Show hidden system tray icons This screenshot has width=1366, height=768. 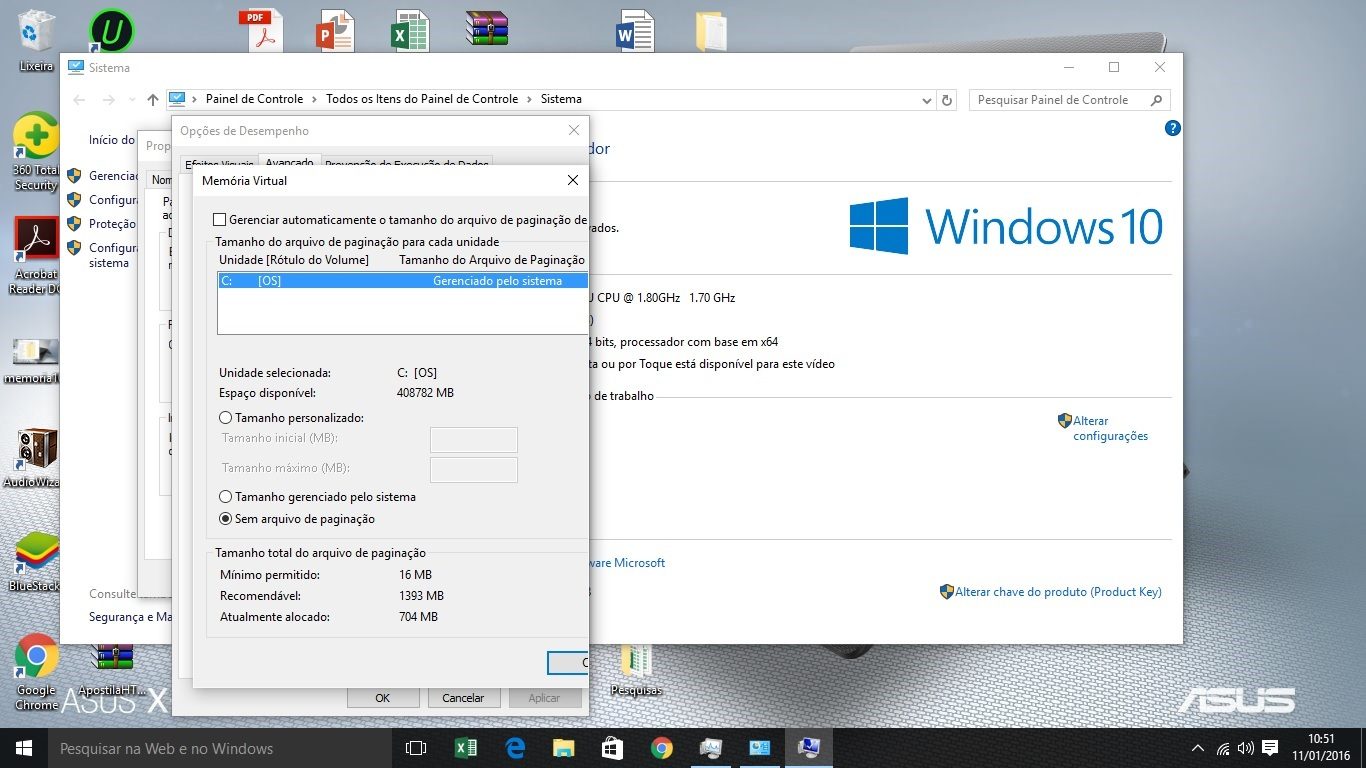click(x=1198, y=748)
